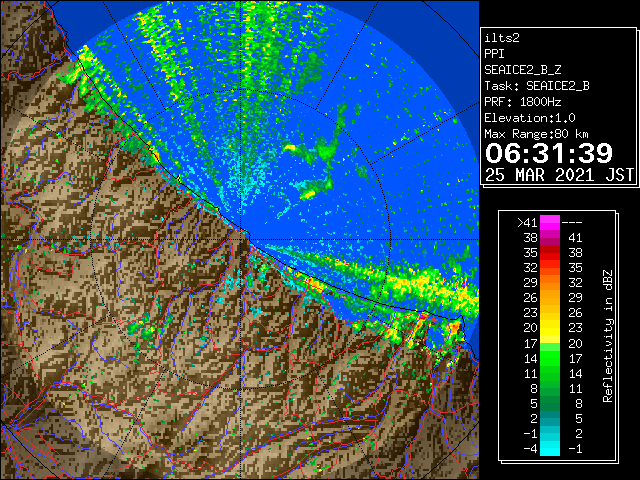Click the green 11 dBZ legend color
The image size is (640, 480).
click(x=550, y=373)
